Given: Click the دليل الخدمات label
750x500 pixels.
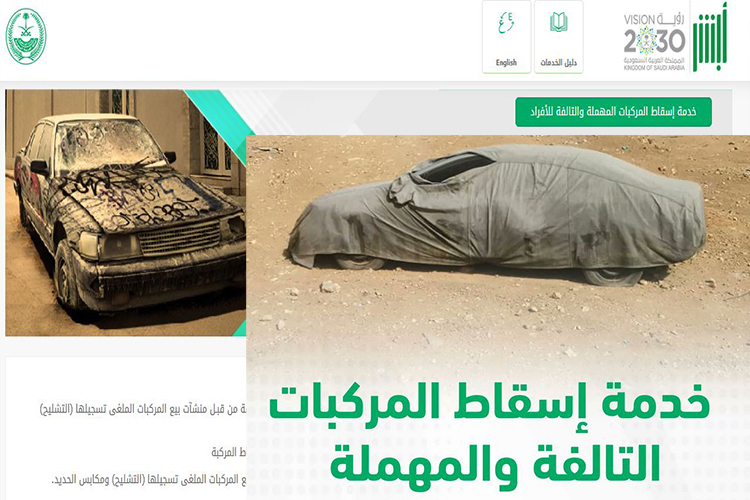Looking at the screenshot, I should pos(558,63).
